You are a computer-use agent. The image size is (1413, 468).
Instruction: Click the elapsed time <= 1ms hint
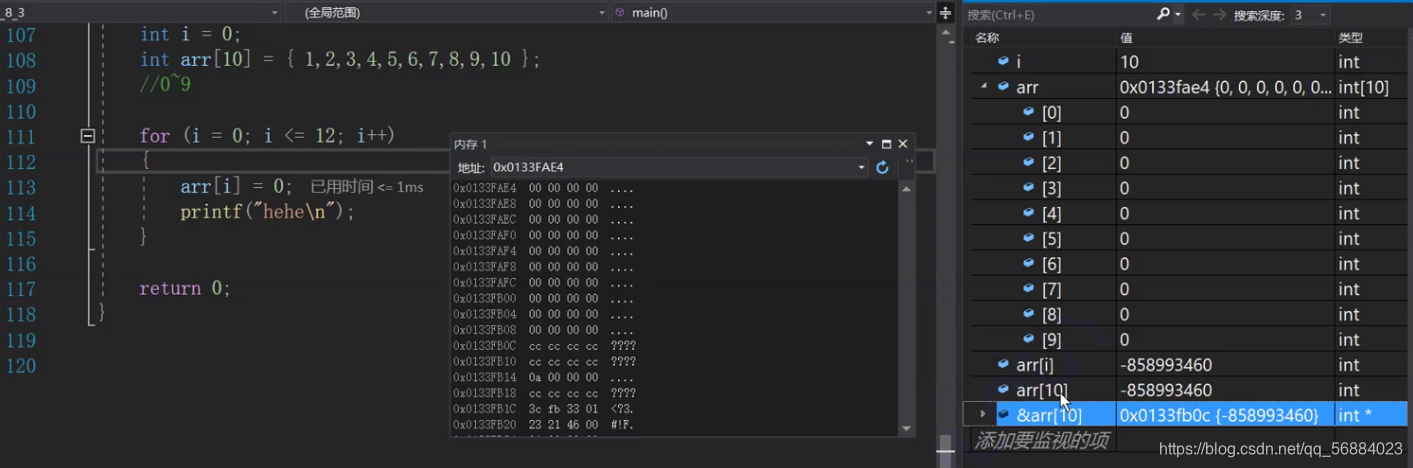coord(367,187)
